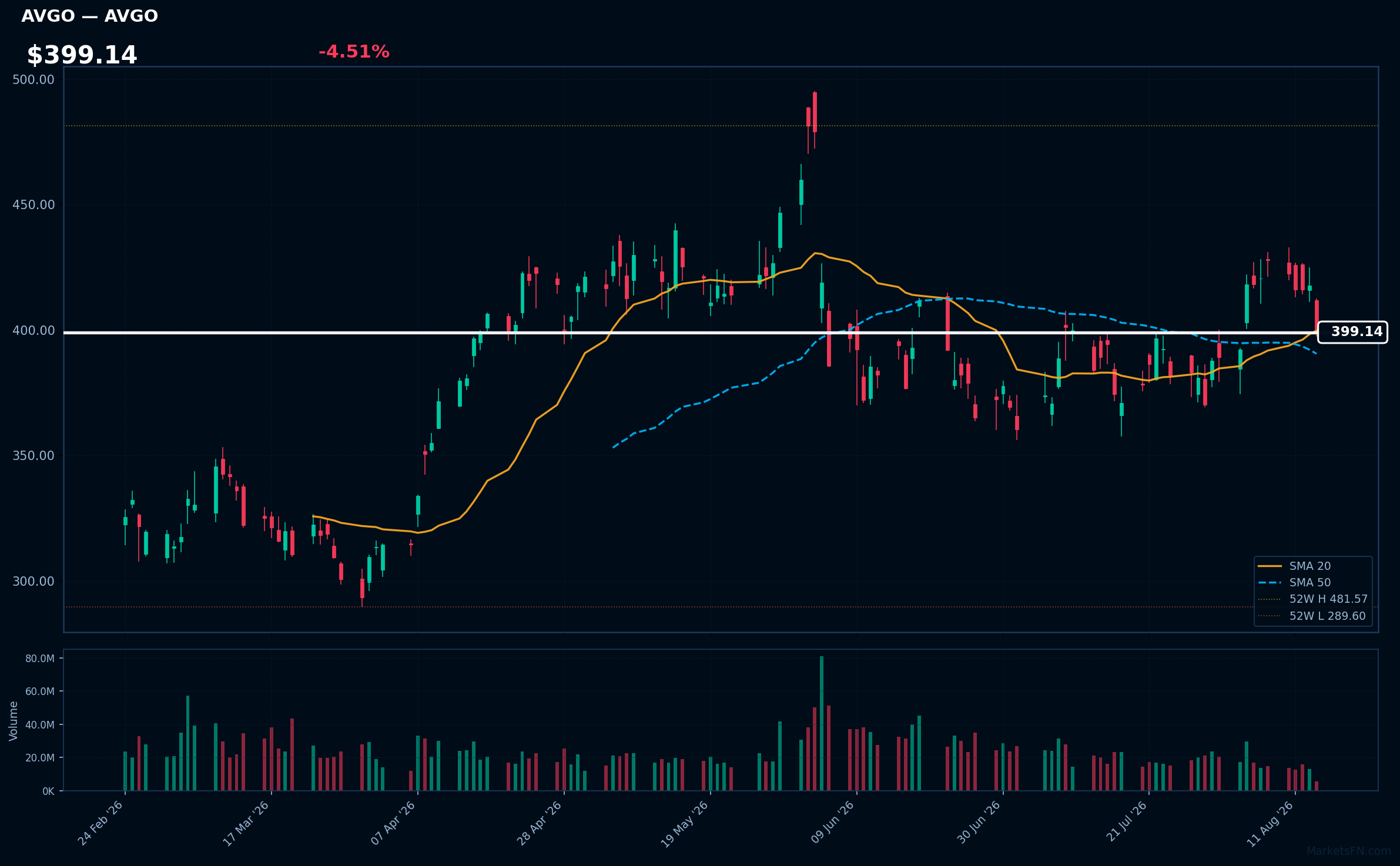Click the 400.00 price axis label

[x=34, y=330]
